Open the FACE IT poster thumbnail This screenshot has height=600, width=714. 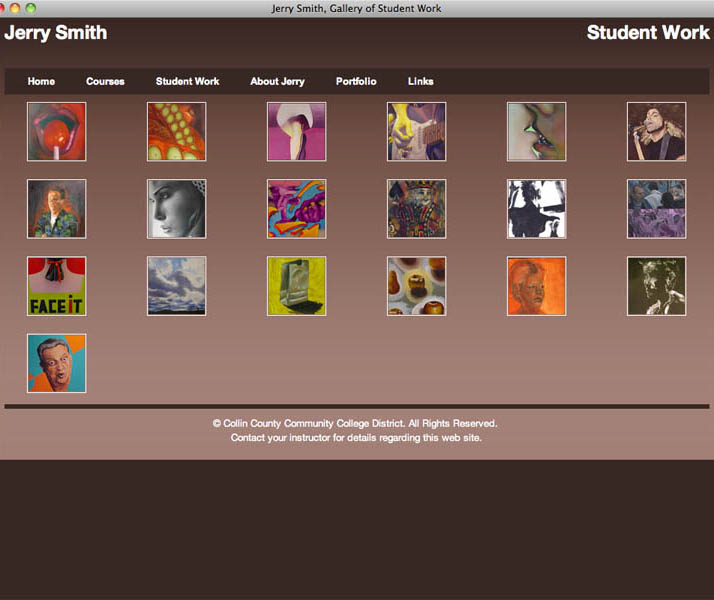[56, 286]
